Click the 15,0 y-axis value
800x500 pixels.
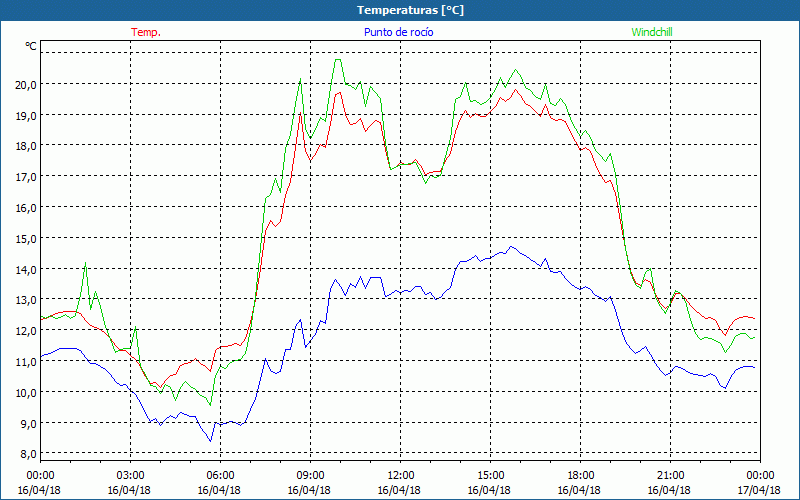point(25,238)
